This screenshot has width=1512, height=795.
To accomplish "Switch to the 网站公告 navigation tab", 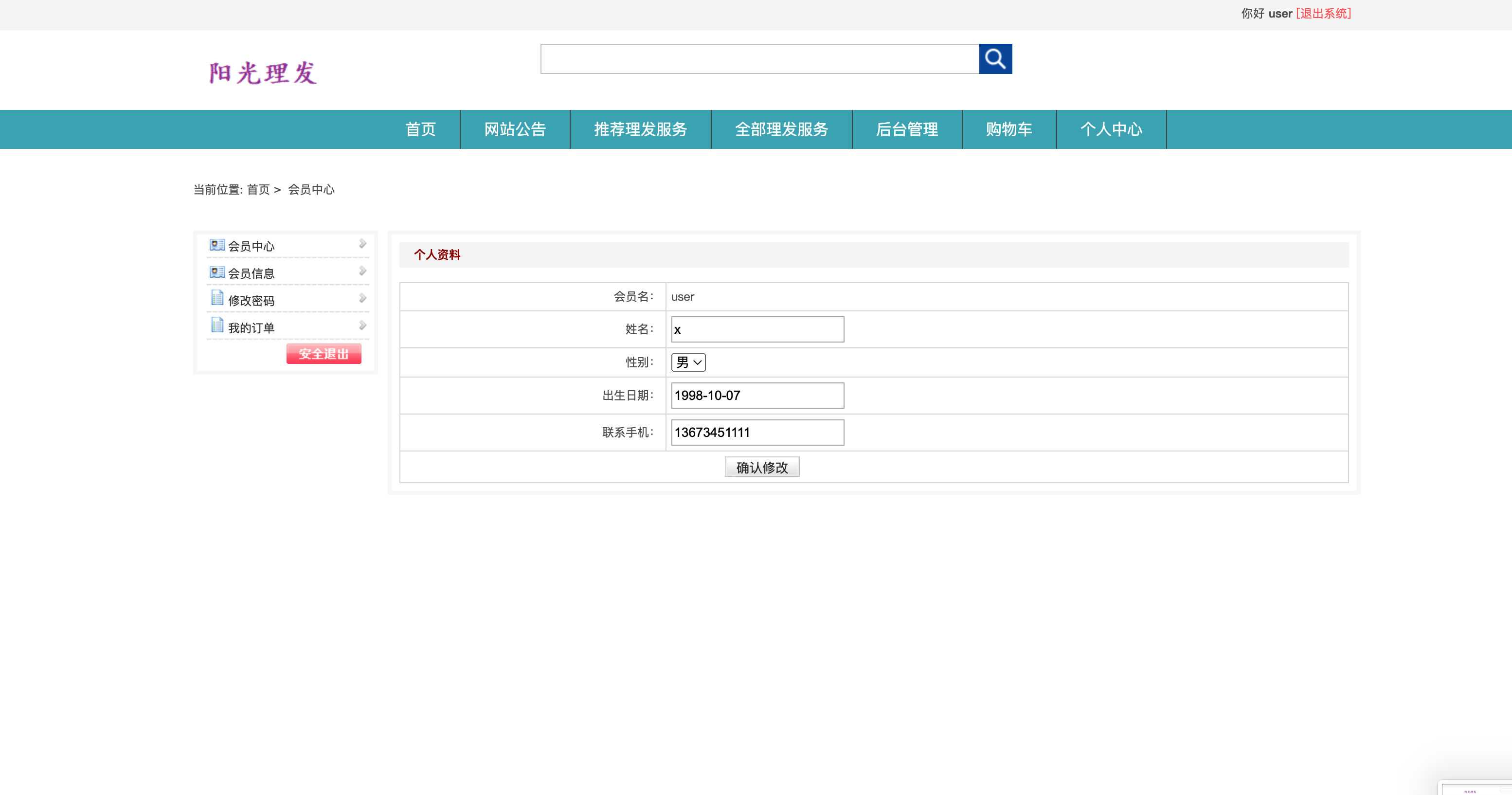I will pyautogui.click(x=515, y=129).
